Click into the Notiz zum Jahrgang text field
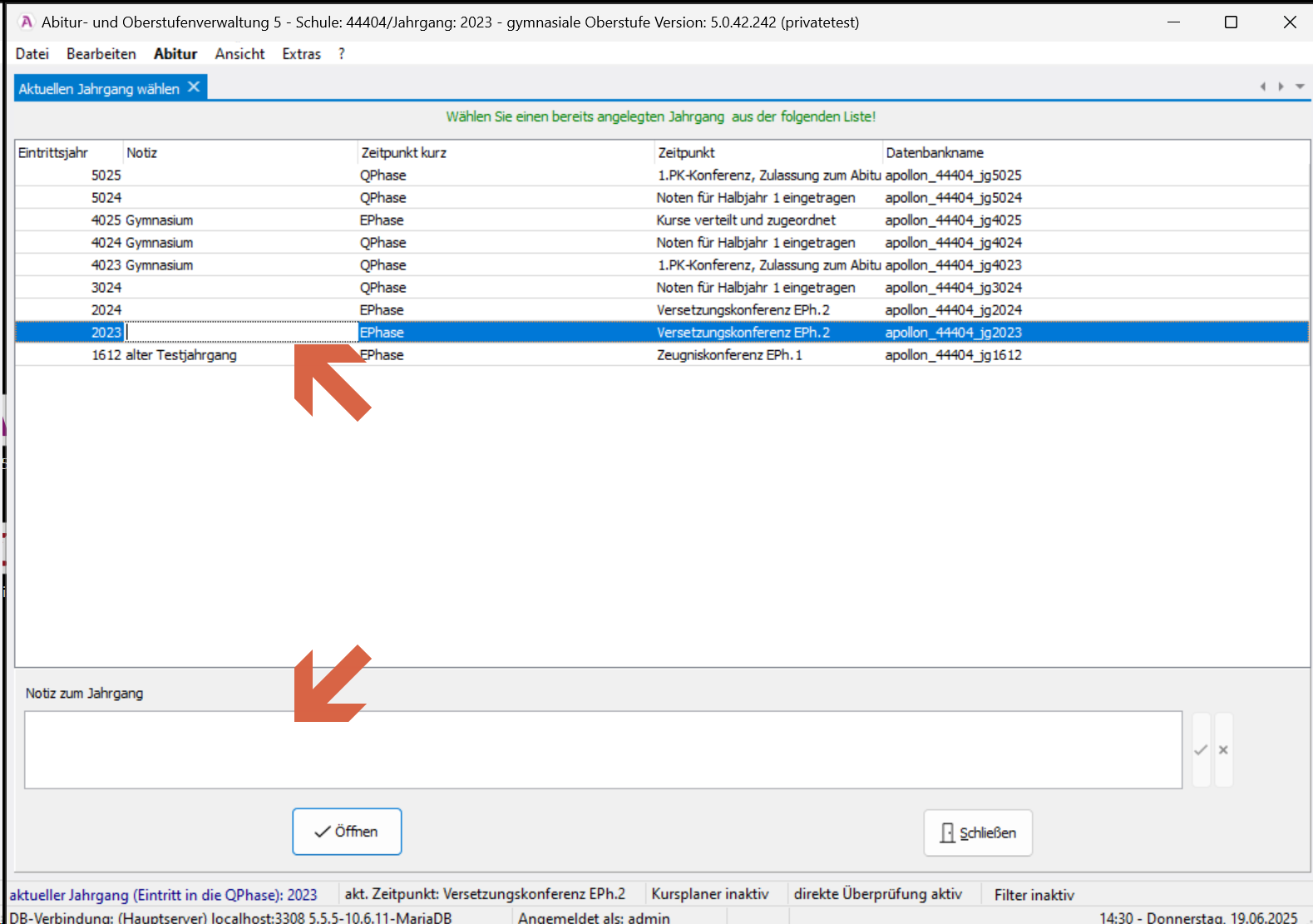1313x924 pixels. (603, 749)
